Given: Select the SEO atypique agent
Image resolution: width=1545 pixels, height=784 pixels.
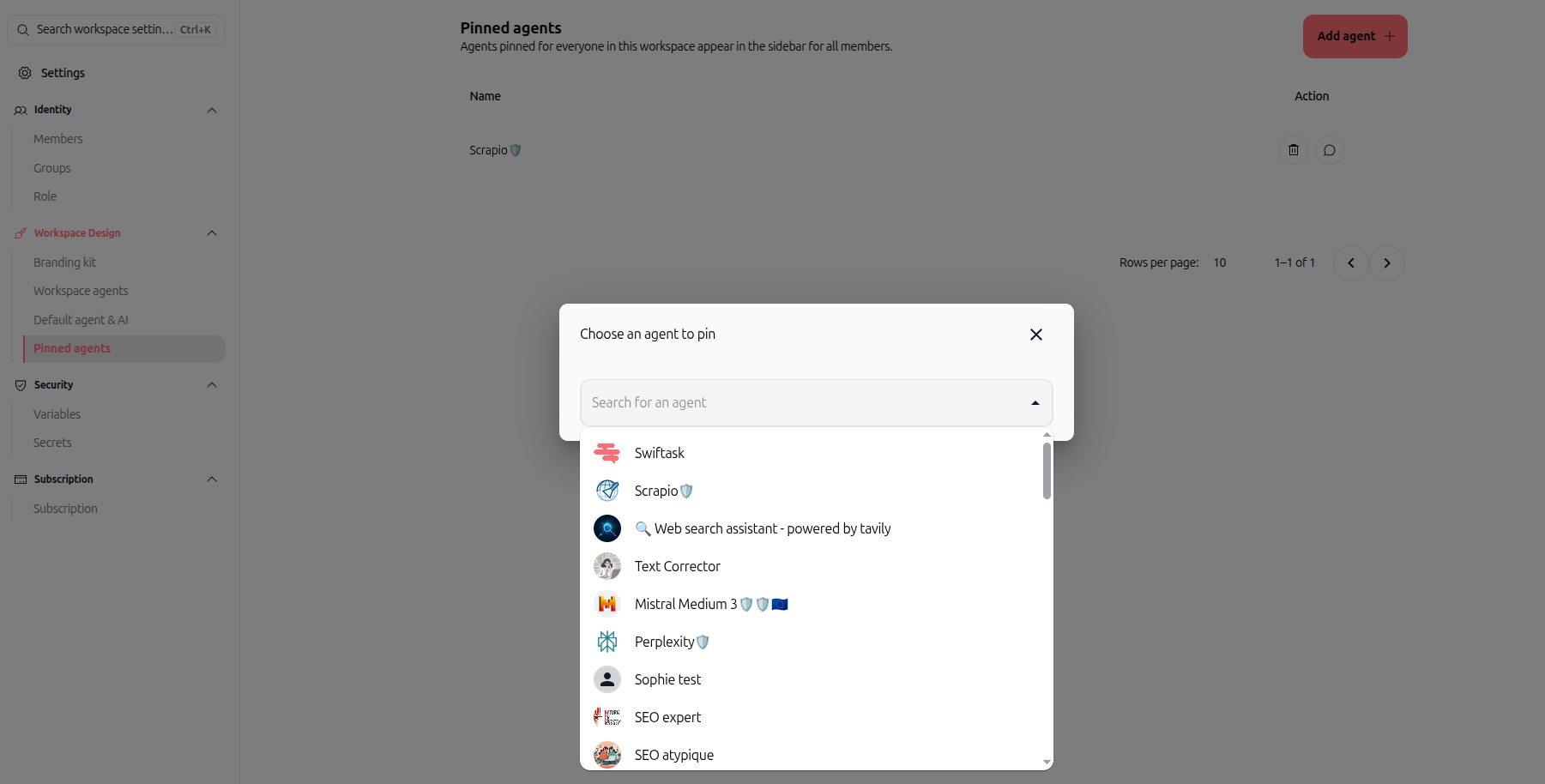Looking at the screenshot, I should (x=816, y=755).
